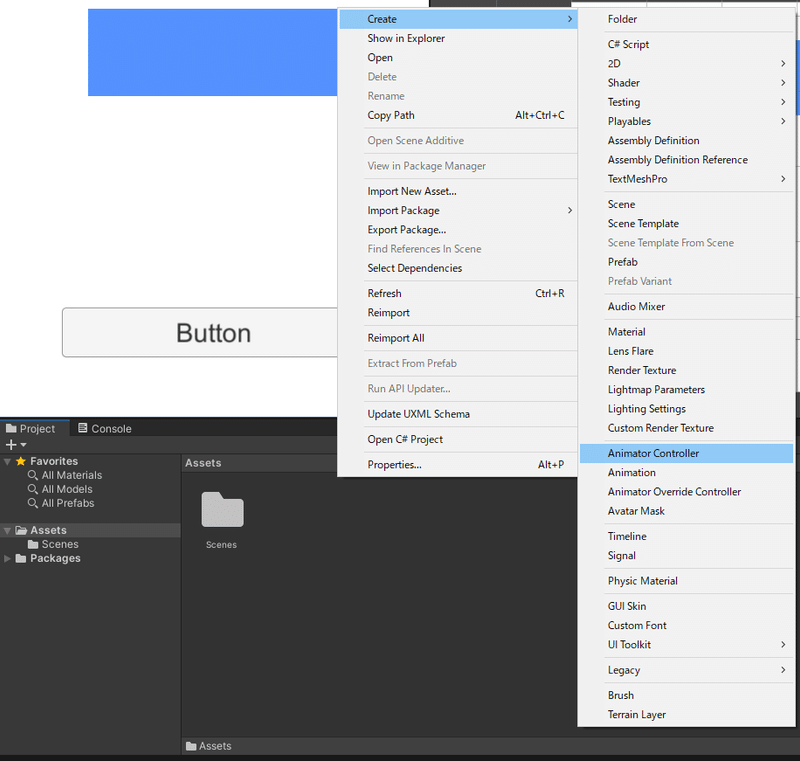This screenshot has width=800, height=761.
Task: Create a Timeline asset
Action: tap(686, 537)
